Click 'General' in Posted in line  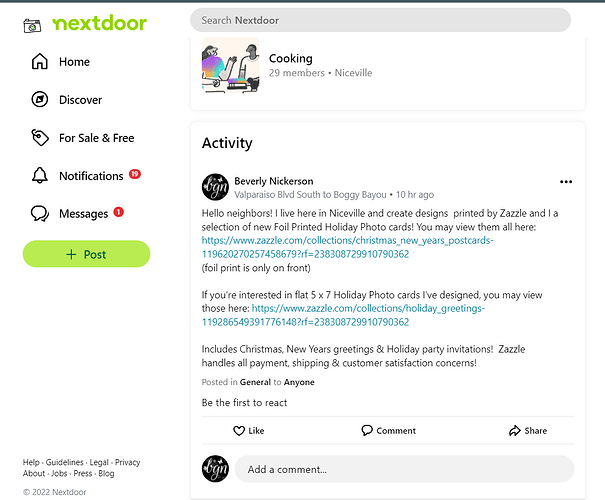pos(255,382)
